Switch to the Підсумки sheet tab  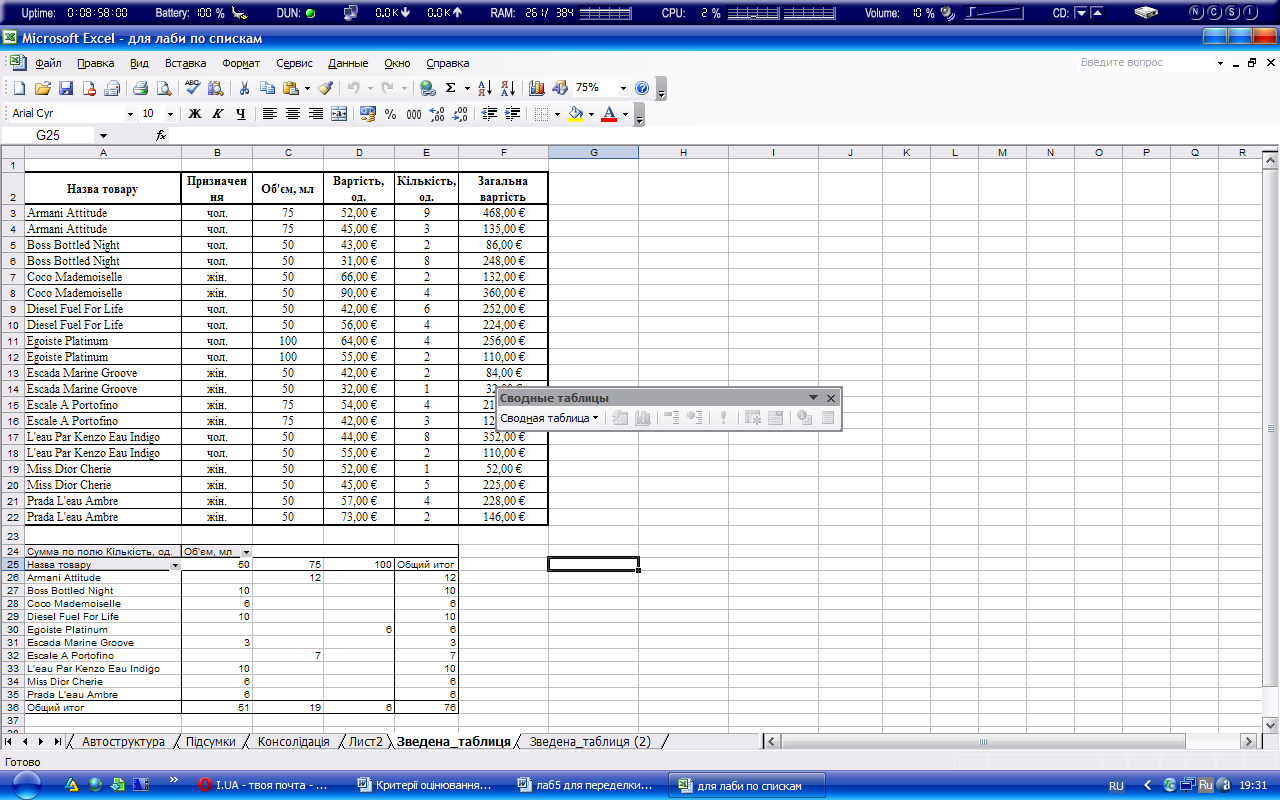click(x=211, y=742)
